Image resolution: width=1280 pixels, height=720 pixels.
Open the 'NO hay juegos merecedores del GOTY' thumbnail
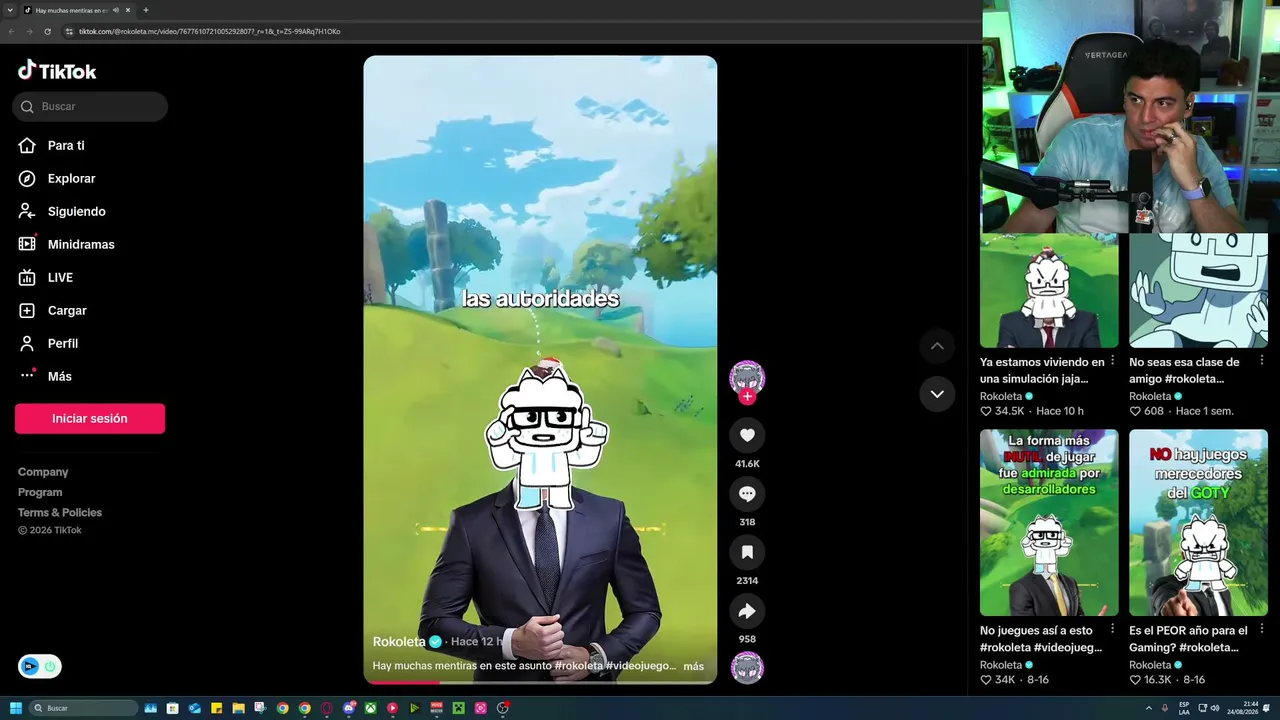(1198, 523)
